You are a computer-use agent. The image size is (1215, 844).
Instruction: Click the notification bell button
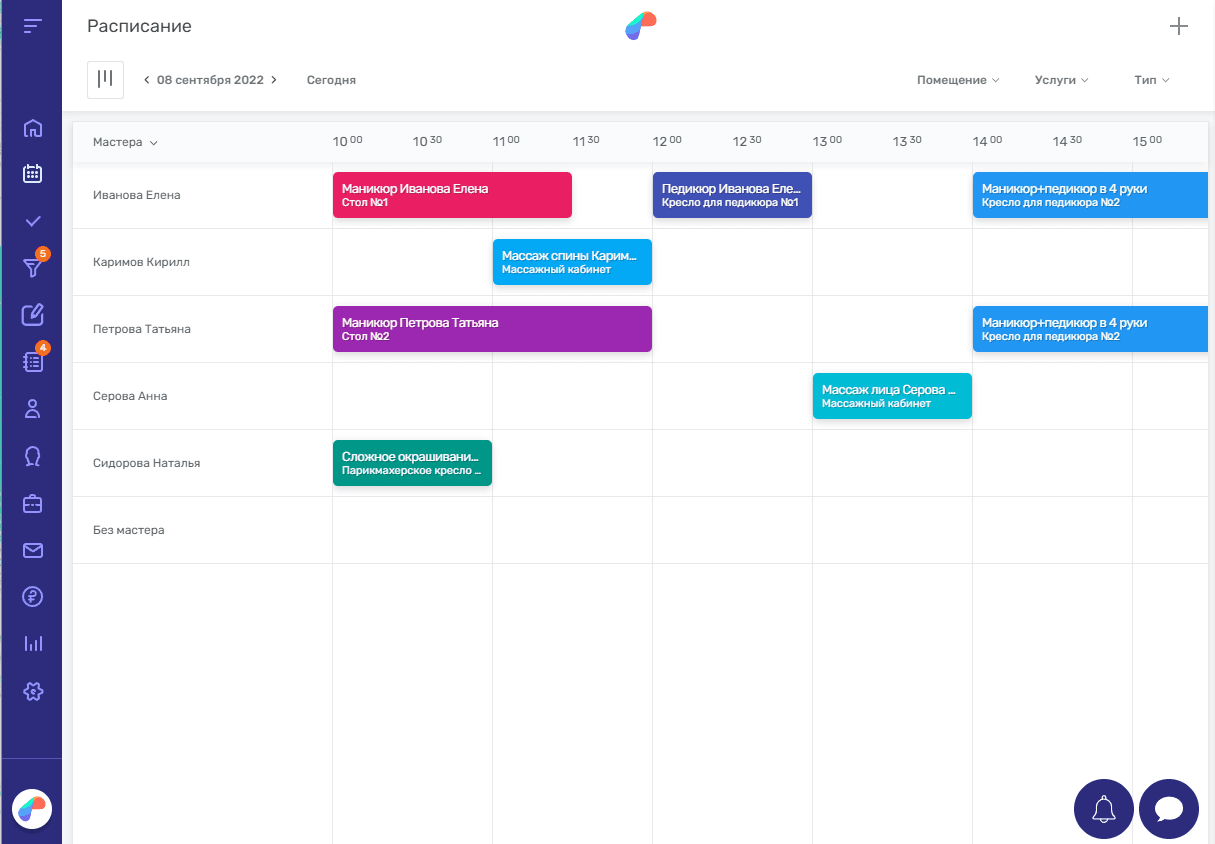tap(1103, 808)
